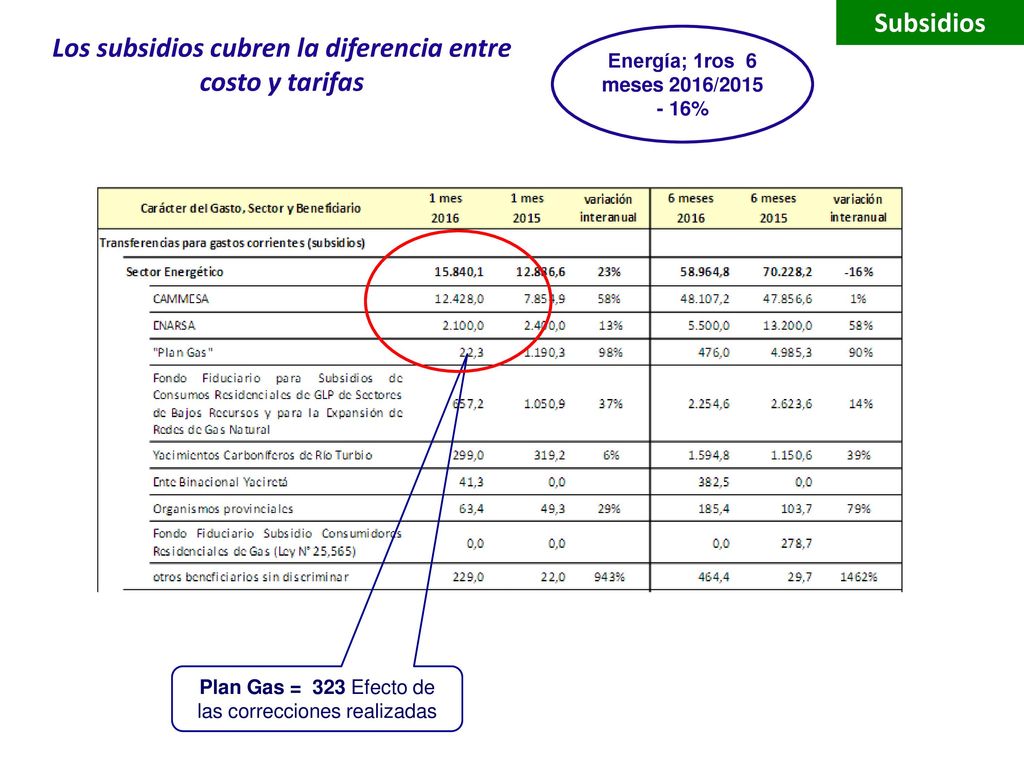Image resolution: width=1024 pixels, height=768 pixels.
Task: Select ENARSA value "2.100,0"
Action: [x=463, y=326]
